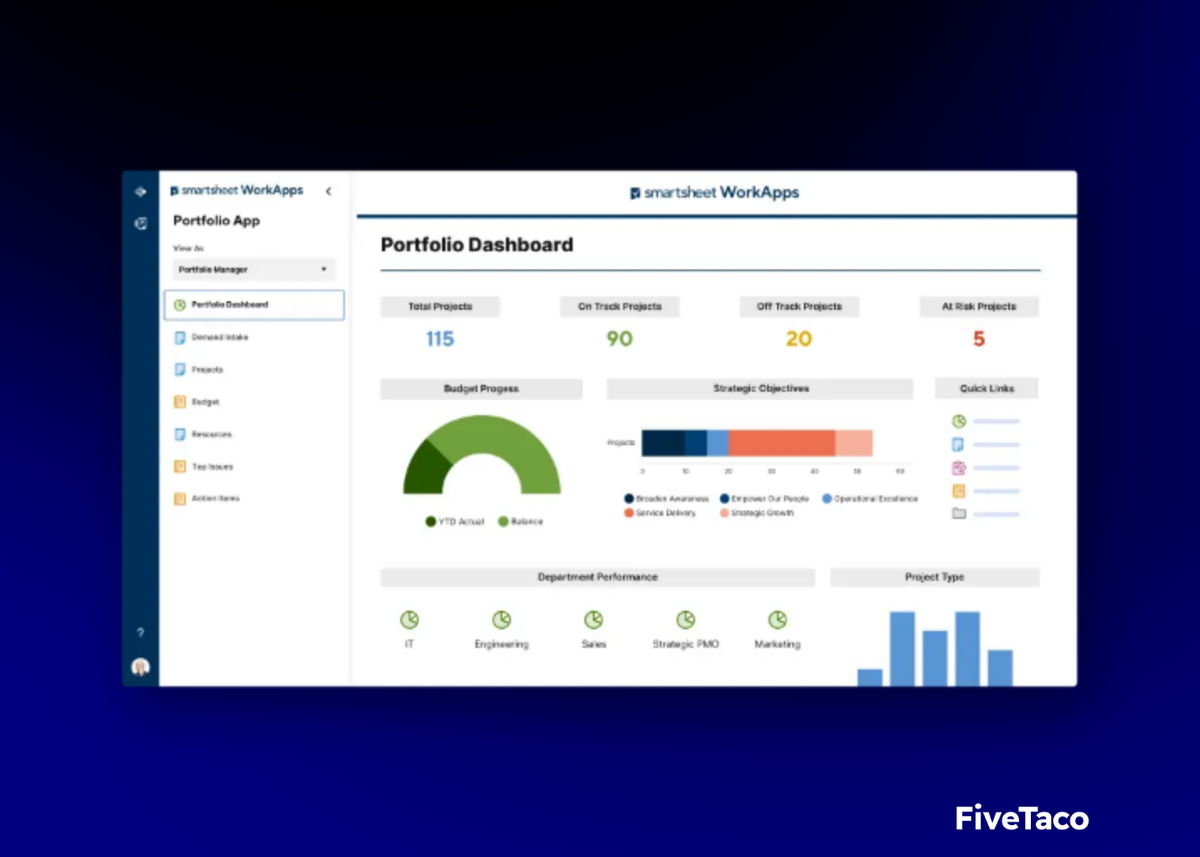Click the YTD Actual legend swatch
This screenshot has height=857, width=1200.
click(x=431, y=521)
